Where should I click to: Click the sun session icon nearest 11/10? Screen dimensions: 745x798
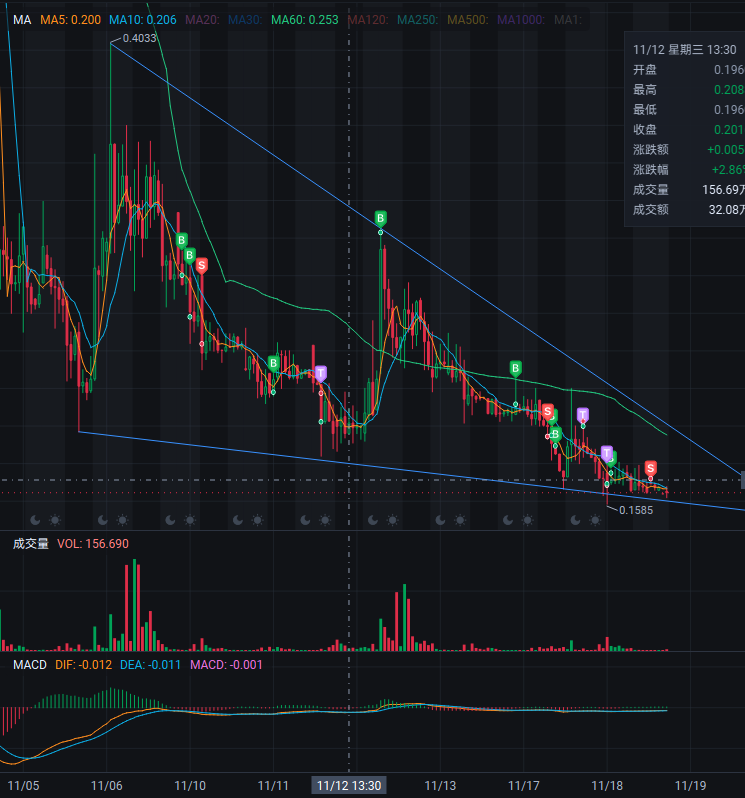(190, 520)
